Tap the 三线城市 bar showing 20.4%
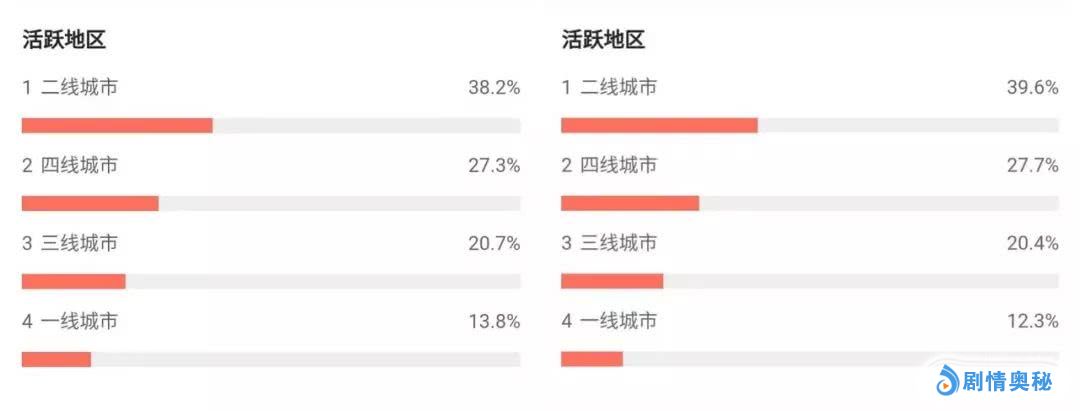The height and width of the screenshot is (411, 1080). click(x=612, y=282)
